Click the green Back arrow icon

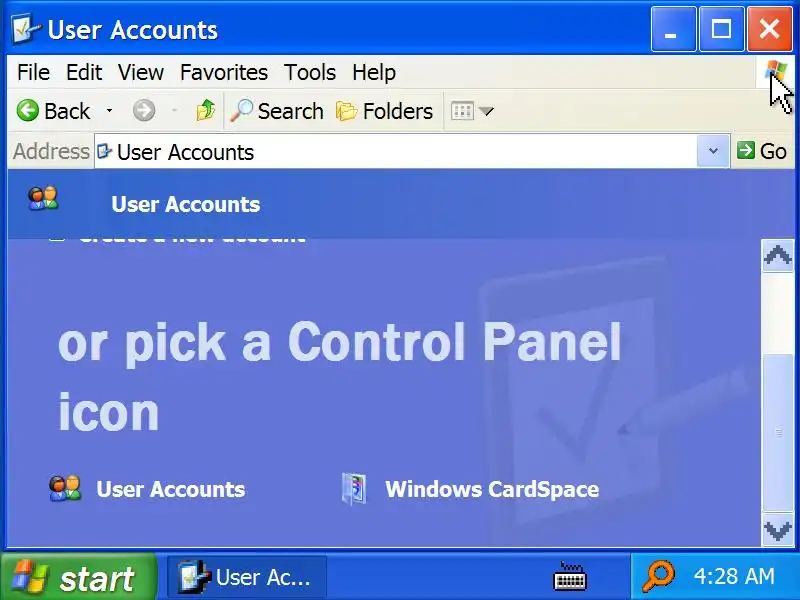28,110
